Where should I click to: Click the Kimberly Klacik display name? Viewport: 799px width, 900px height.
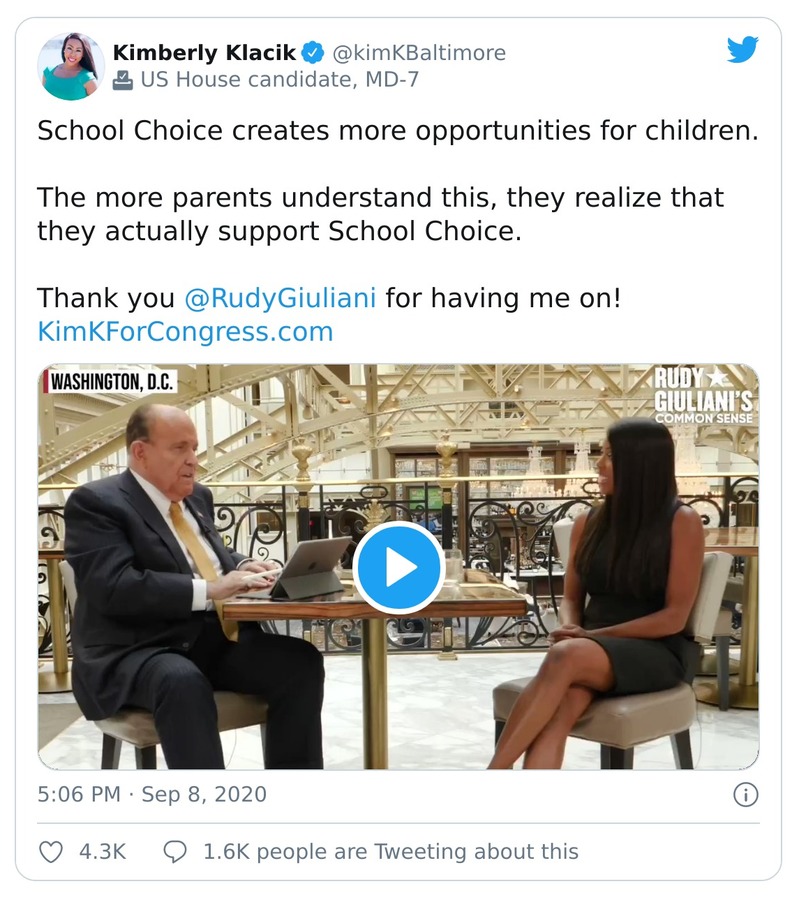[204, 52]
